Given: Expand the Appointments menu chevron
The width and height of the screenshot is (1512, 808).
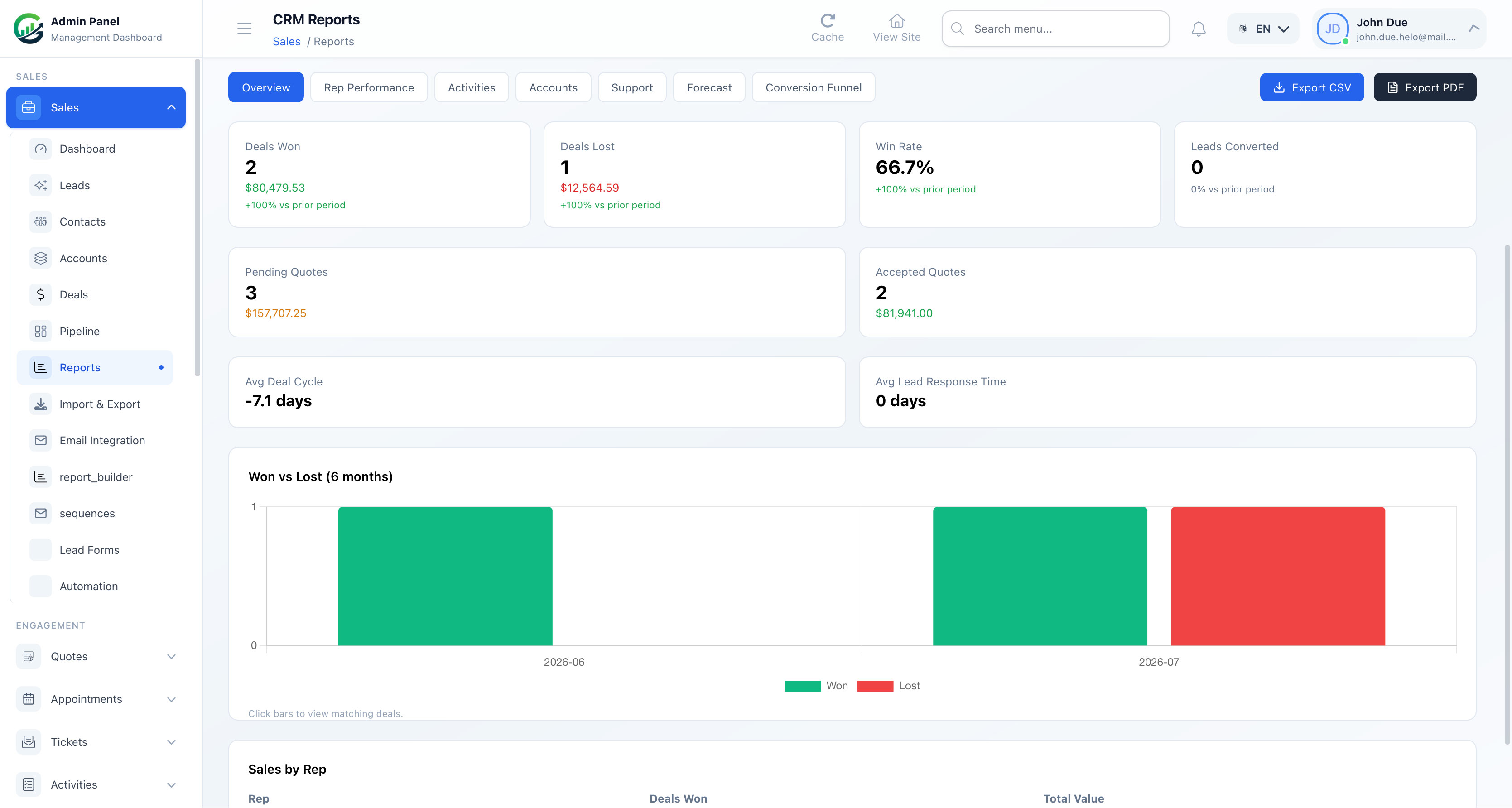Looking at the screenshot, I should [171, 699].
